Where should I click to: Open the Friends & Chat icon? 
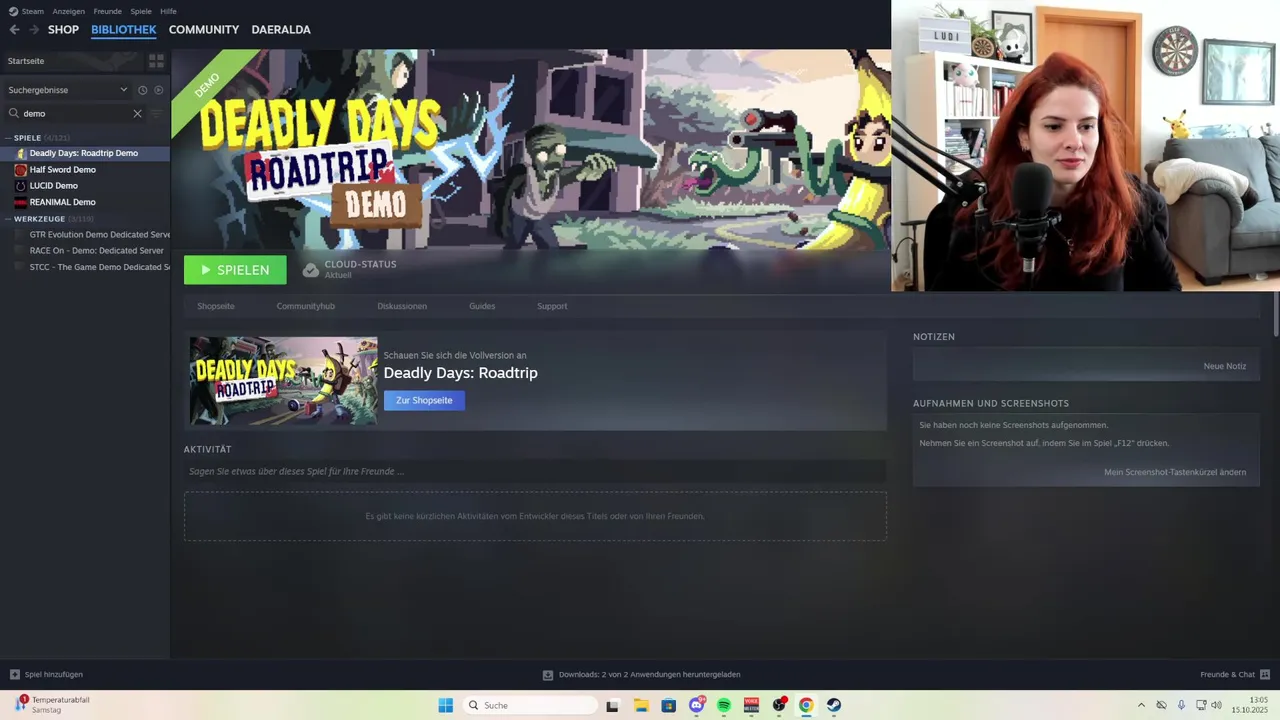(x=1265, y=675)
